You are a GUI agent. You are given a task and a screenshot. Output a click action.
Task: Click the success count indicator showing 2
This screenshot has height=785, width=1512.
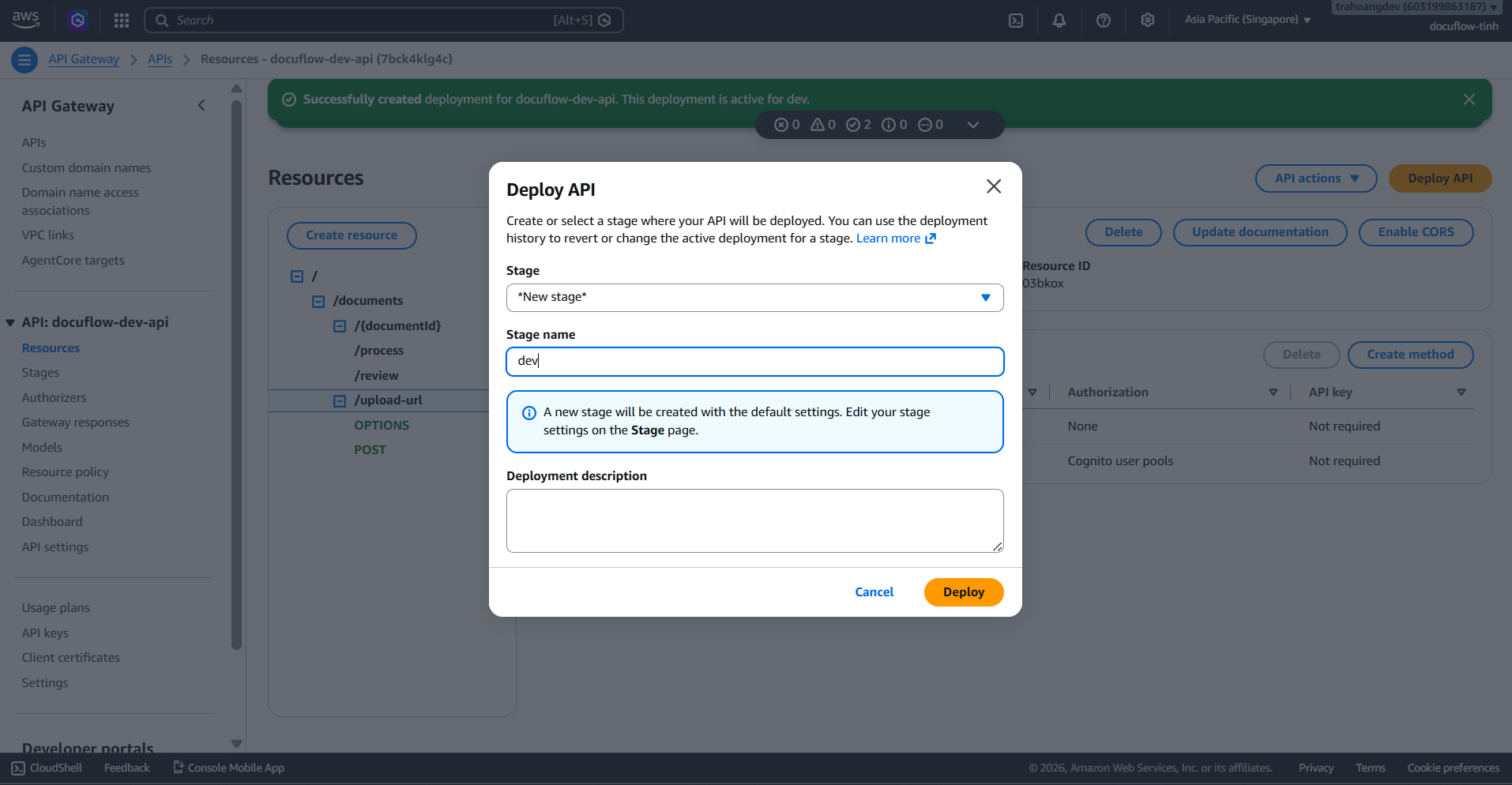pyautogui.click(x=859, y=125)
